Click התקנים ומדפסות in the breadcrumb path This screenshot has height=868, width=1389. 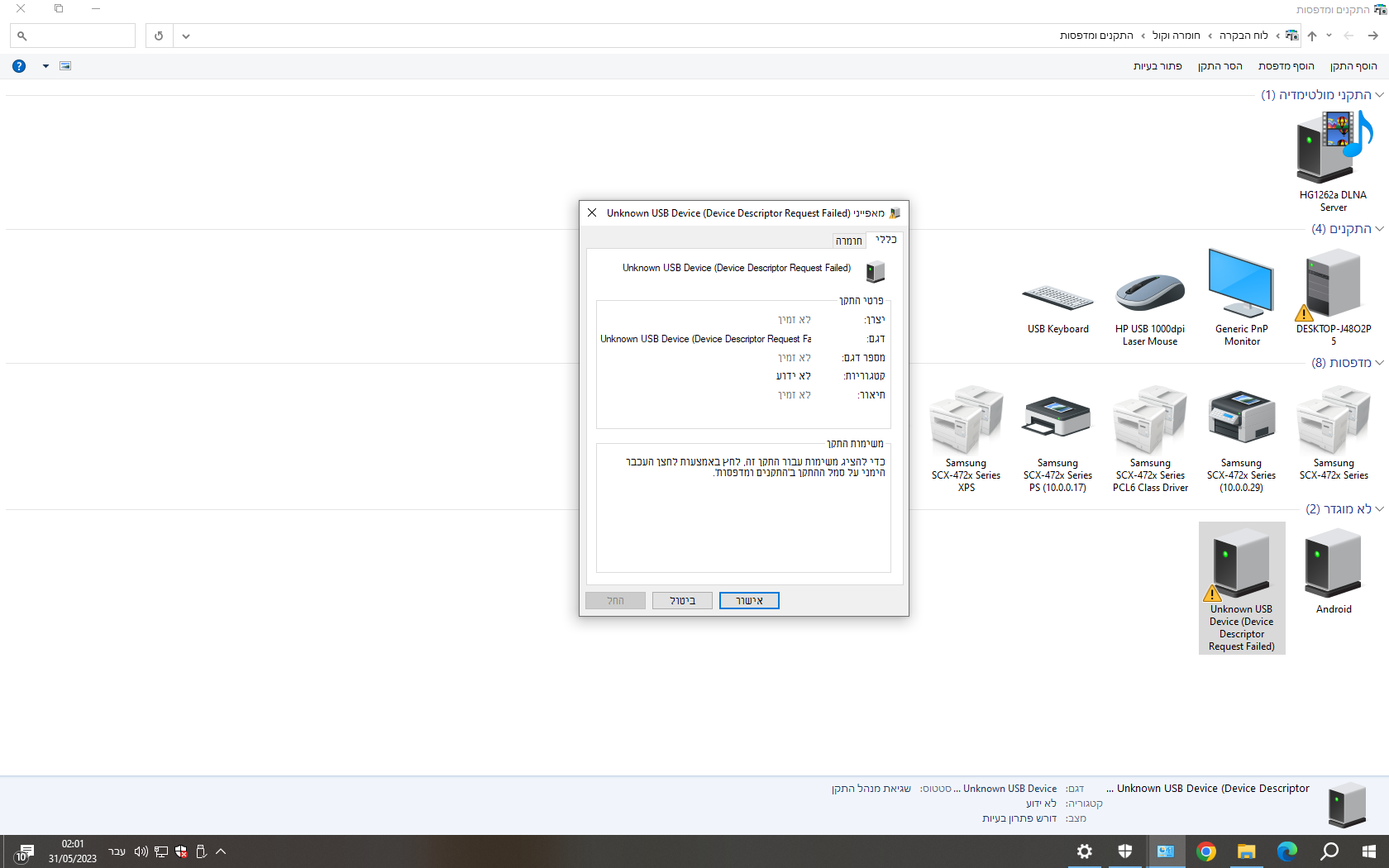coord(1096,36)
